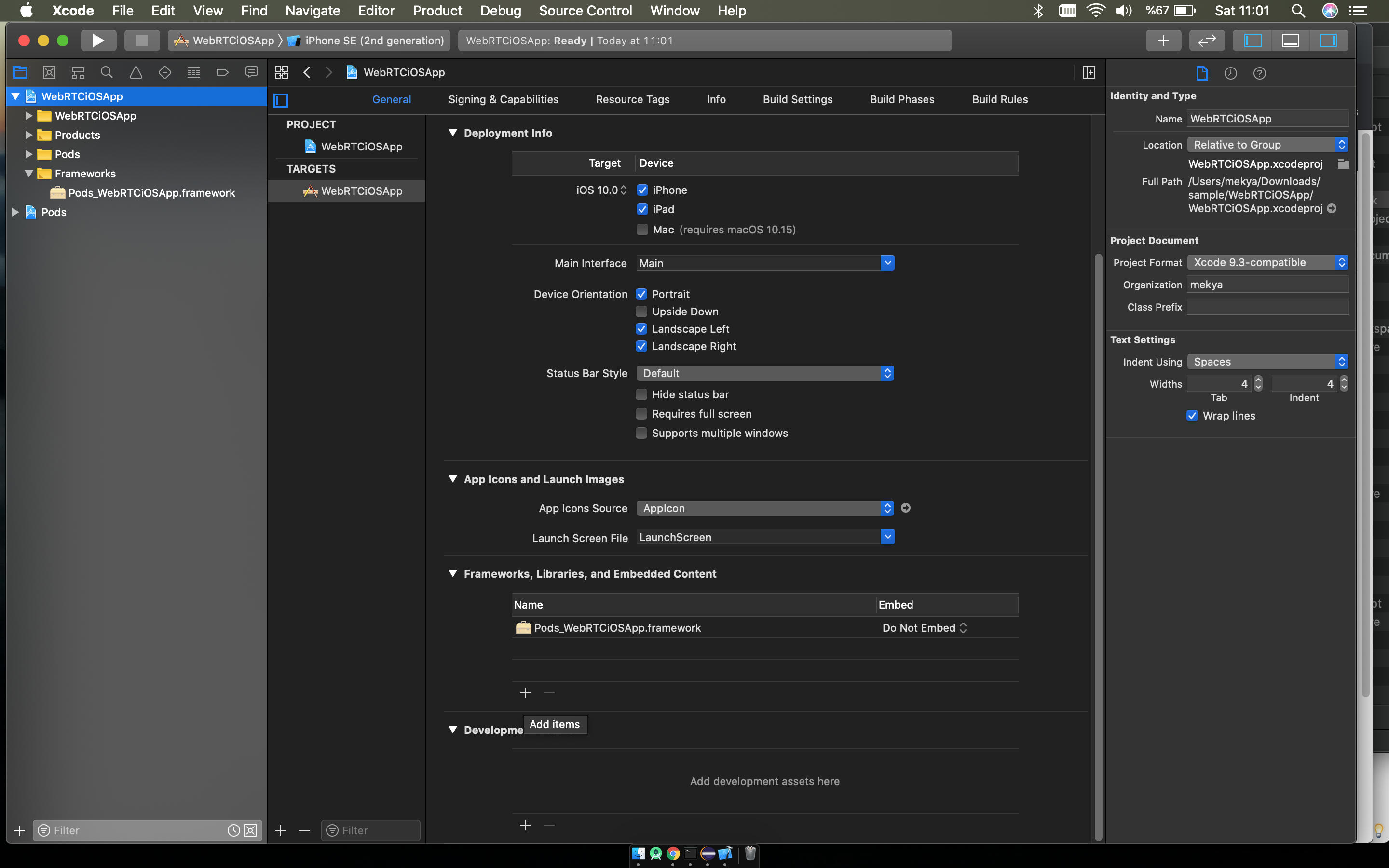Open the Source Control menu
This screenshot has height=868, width=1389.
[x=585, y=10]
